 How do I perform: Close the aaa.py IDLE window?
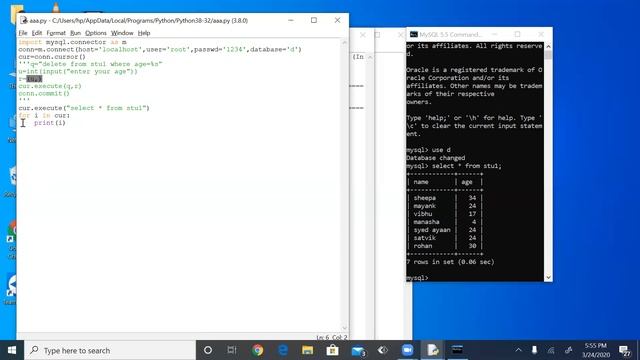[337, 20]
